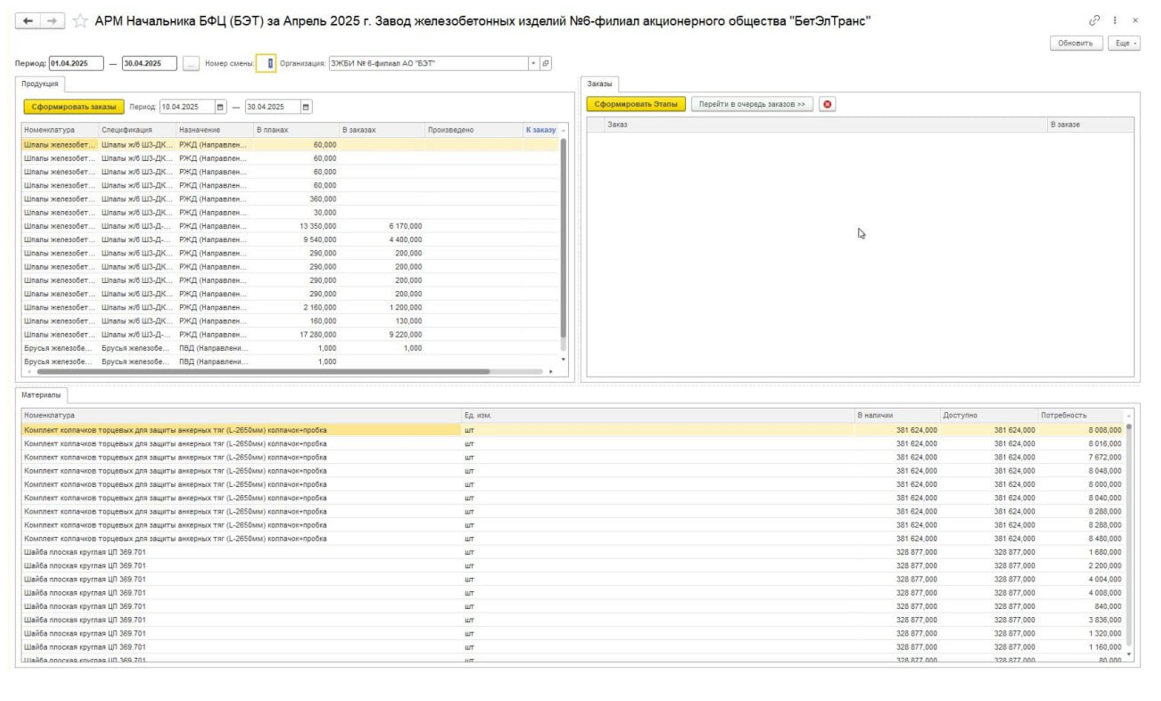Click the red delete icon in Заказы panel
This screenshot has height=701, width=1161.
[x=827, y=104]
